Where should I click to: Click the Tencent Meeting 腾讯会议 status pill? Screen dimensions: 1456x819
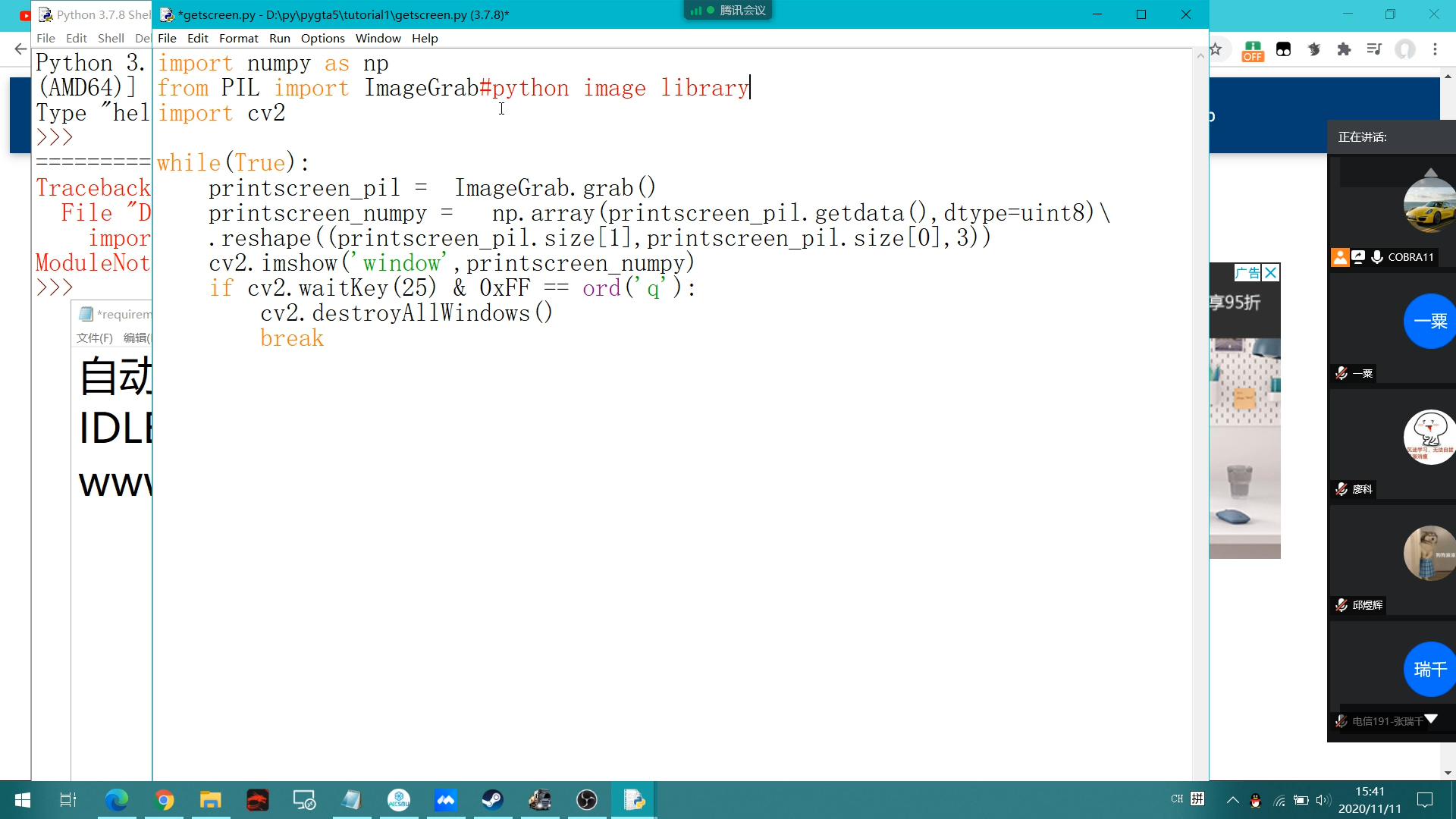point(728,11)
